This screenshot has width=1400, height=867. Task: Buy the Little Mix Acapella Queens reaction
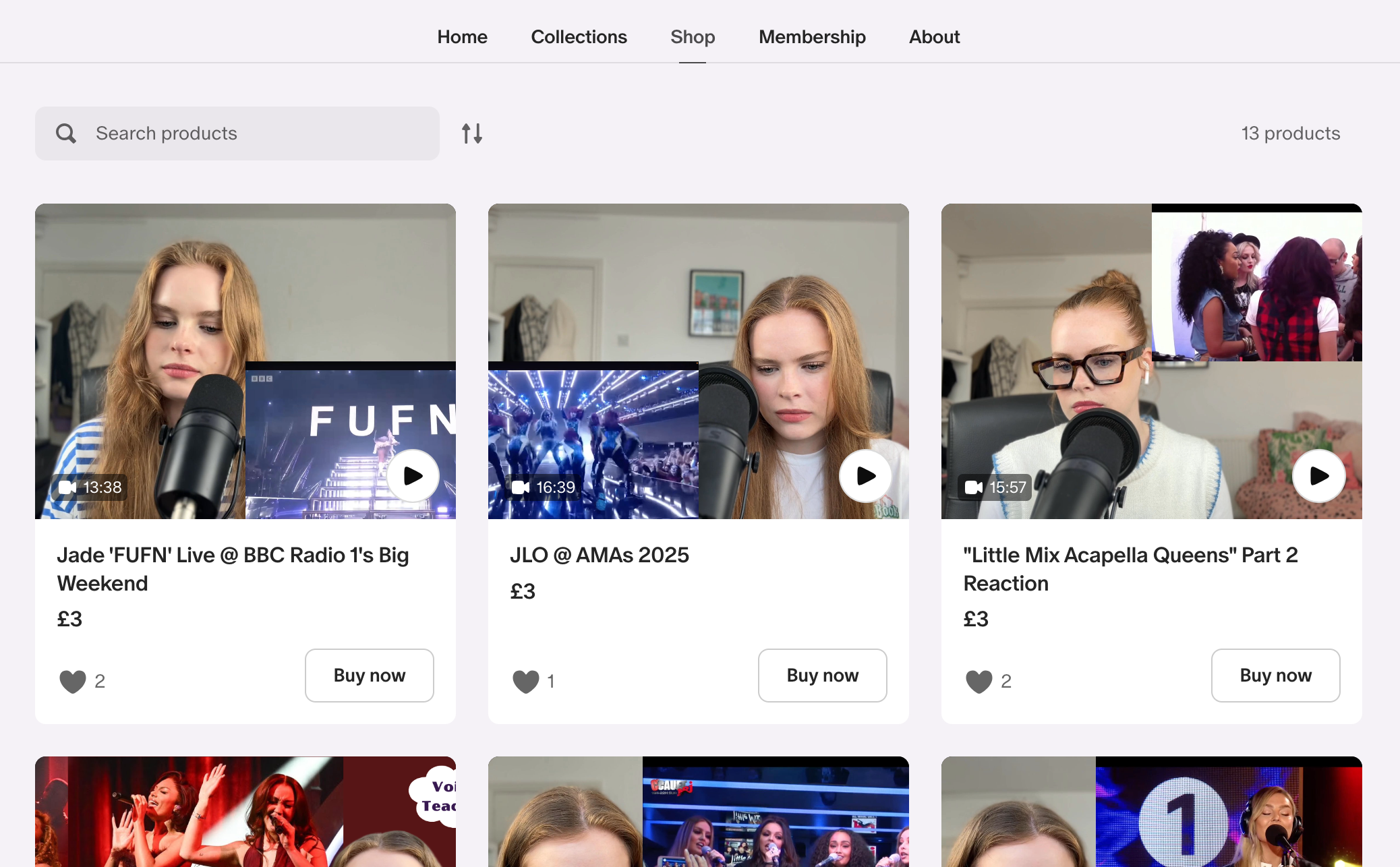[1276, 676]
